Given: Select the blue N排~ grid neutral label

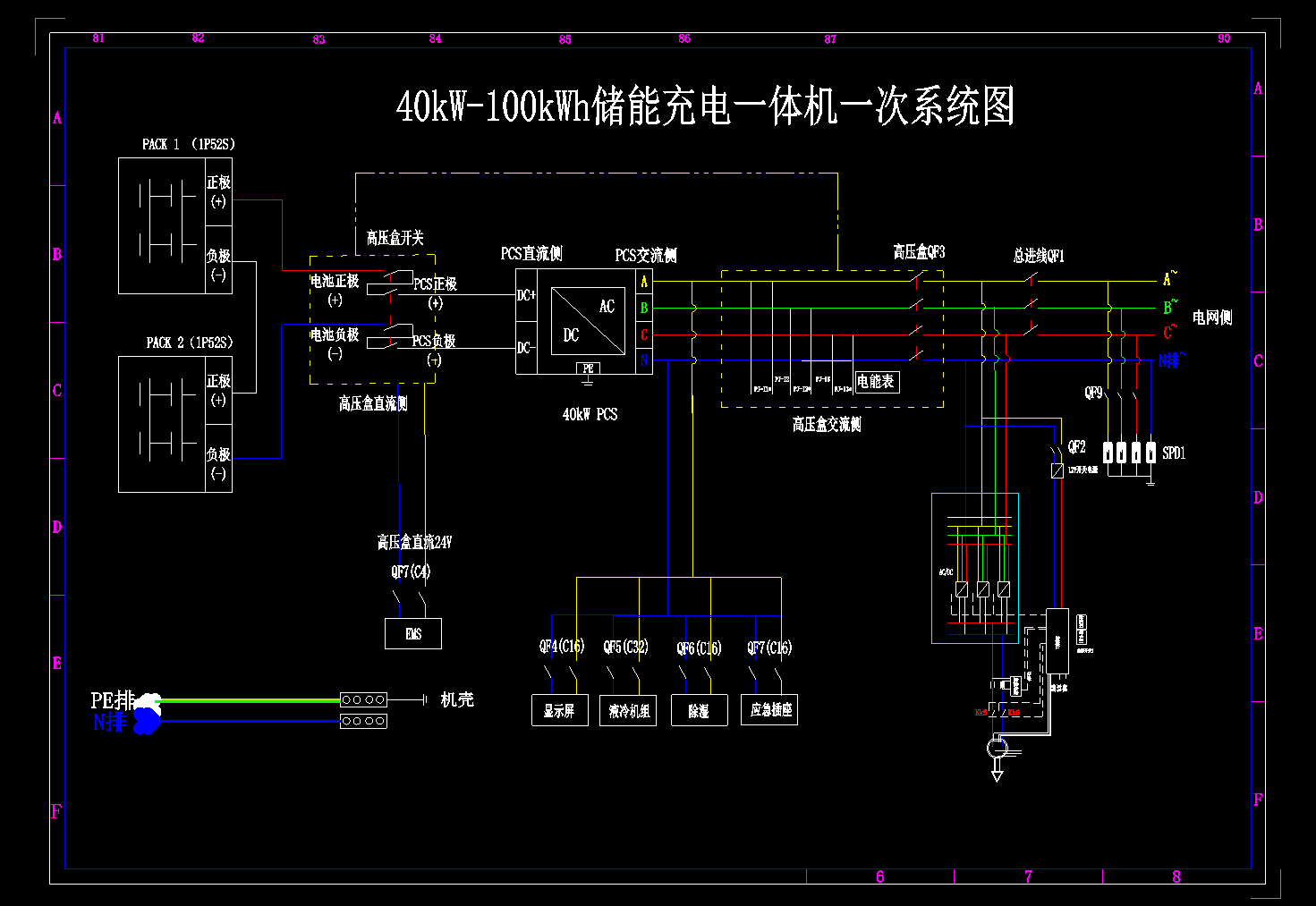Looking at the screenshot, I should click(x=1173, y=360).
